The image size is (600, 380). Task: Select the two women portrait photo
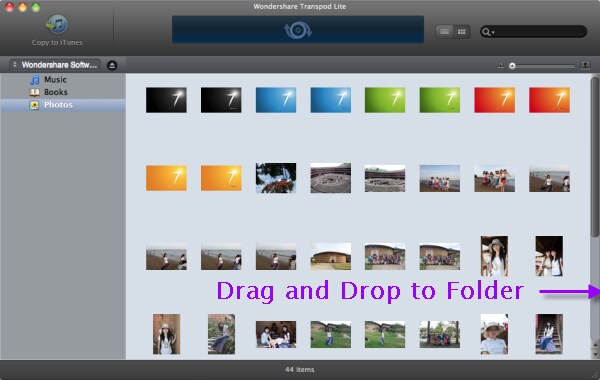[x=549, y=256]
